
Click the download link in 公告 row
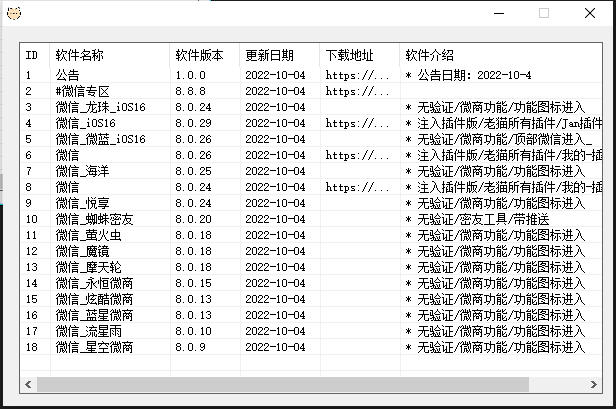[358, 75]
